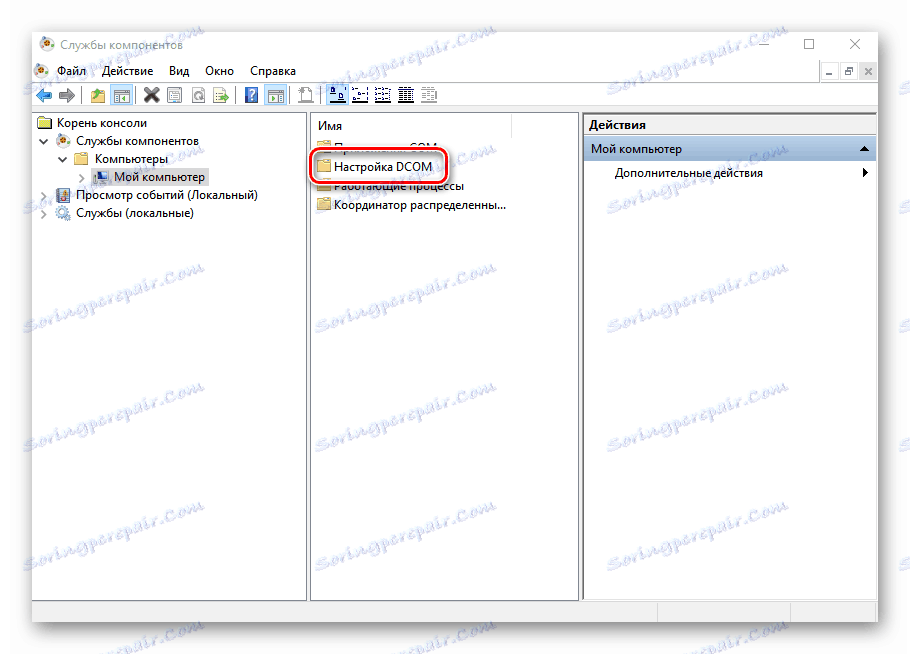Go up one level with folder-arrow icon

point(98,95)
